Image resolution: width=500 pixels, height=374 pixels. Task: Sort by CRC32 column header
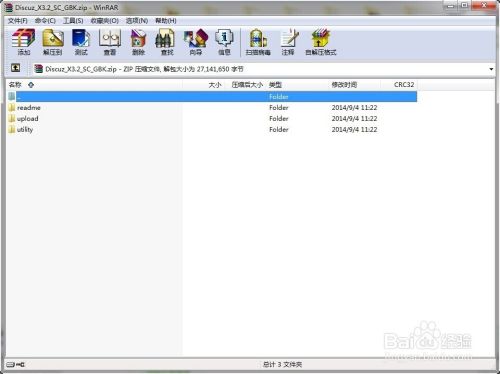coord(399,85)
